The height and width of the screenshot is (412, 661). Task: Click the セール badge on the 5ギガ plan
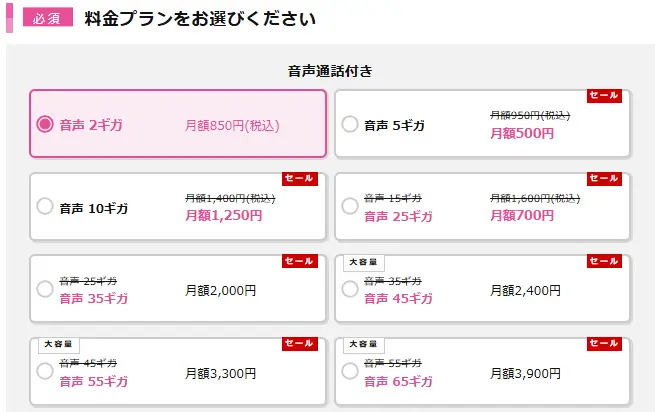click(x=604, y=96)
